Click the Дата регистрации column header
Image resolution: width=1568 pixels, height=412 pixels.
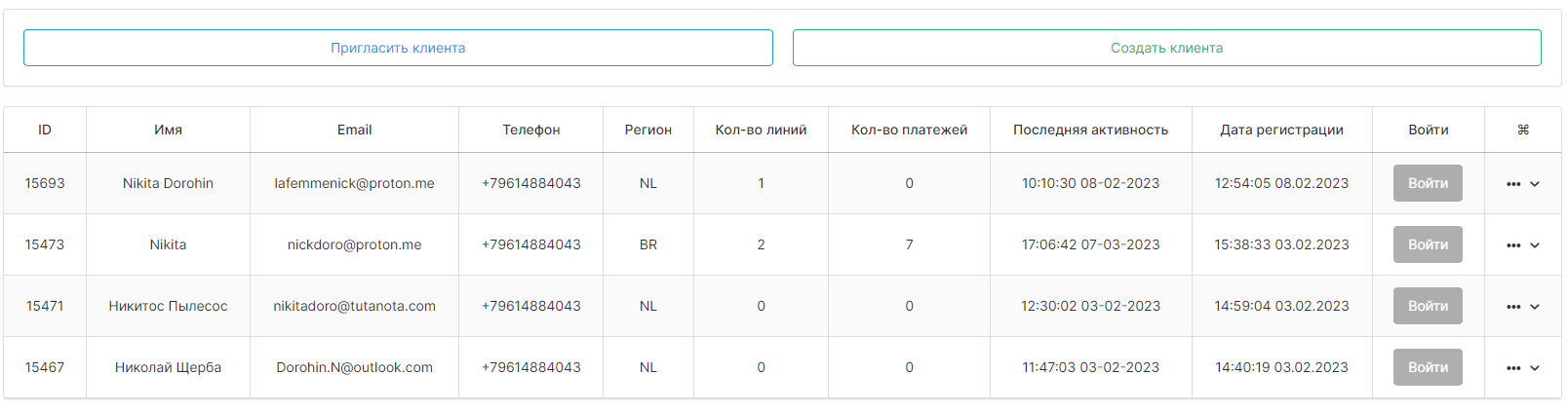(x=1281, y=130)
